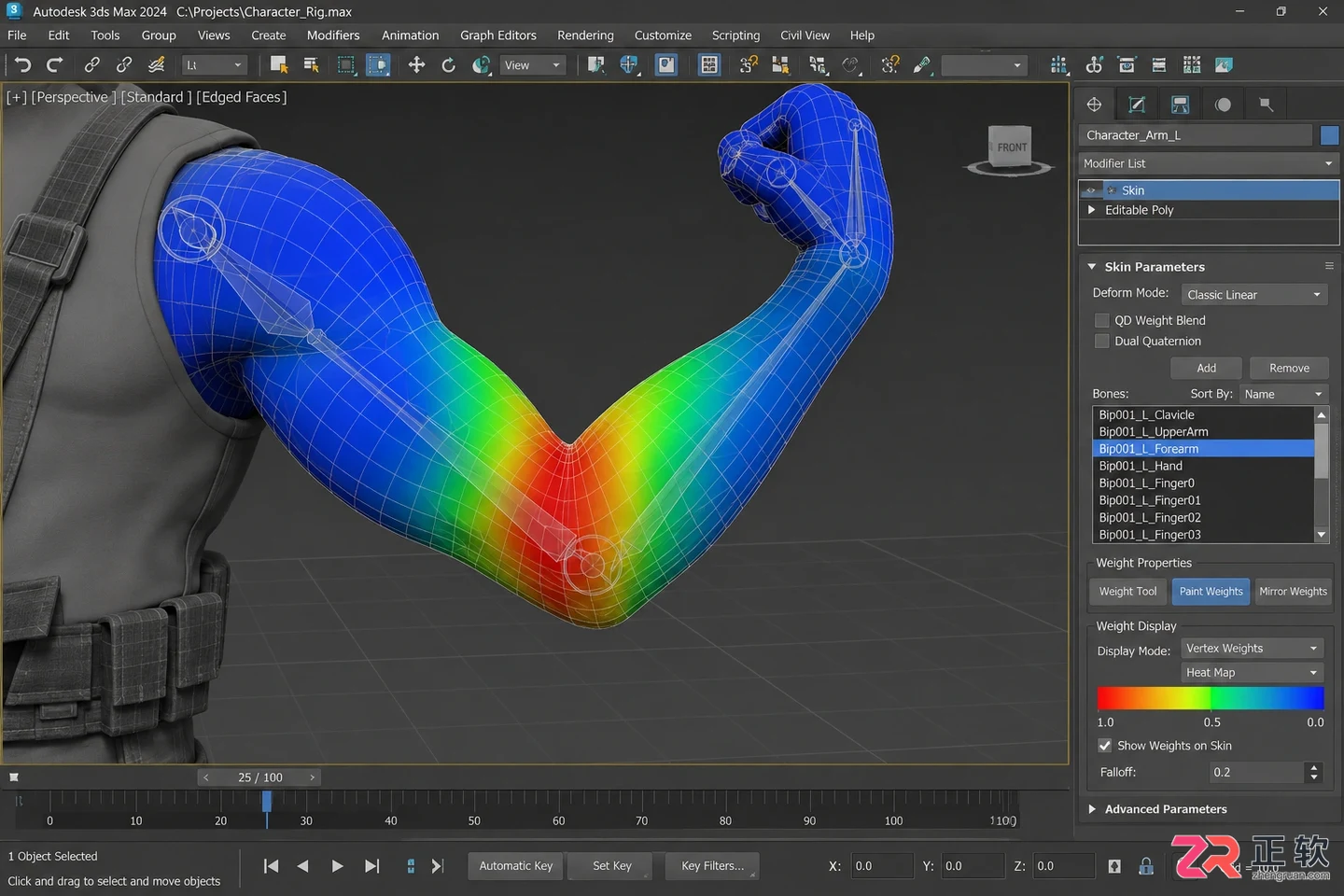Open the File menu

tap(17, 35)
